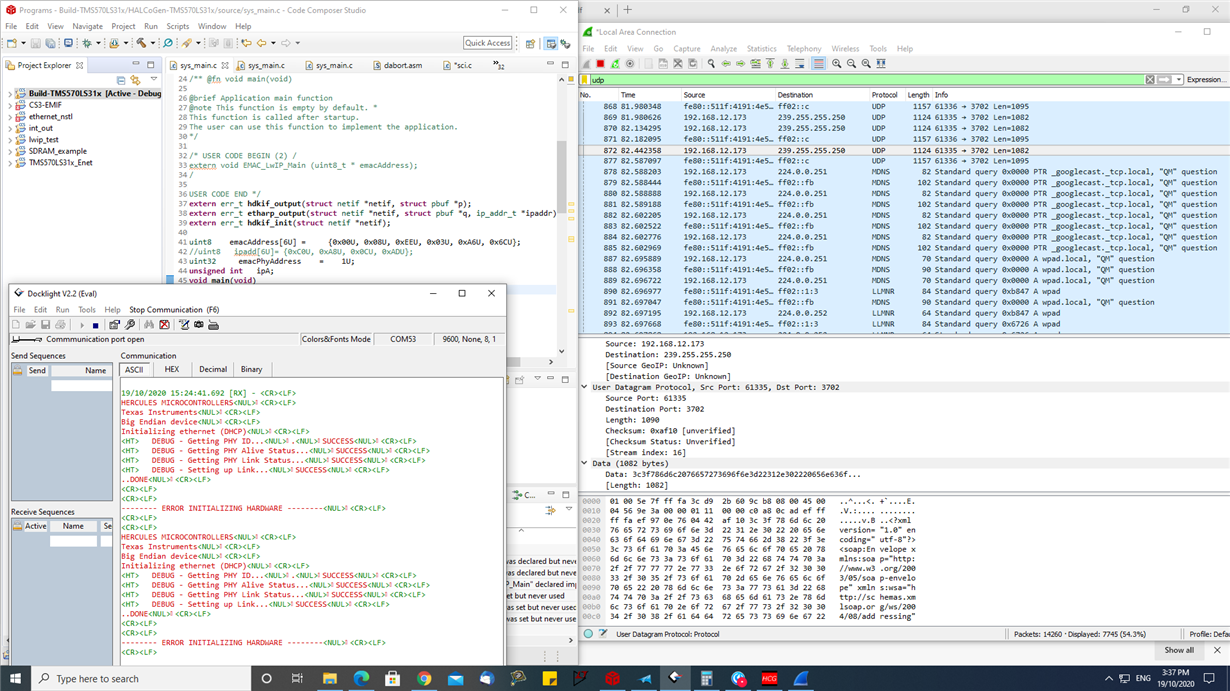Go to next packet arrow in Wireshark
Screen dimensions: 1230x691
[741, 63]
